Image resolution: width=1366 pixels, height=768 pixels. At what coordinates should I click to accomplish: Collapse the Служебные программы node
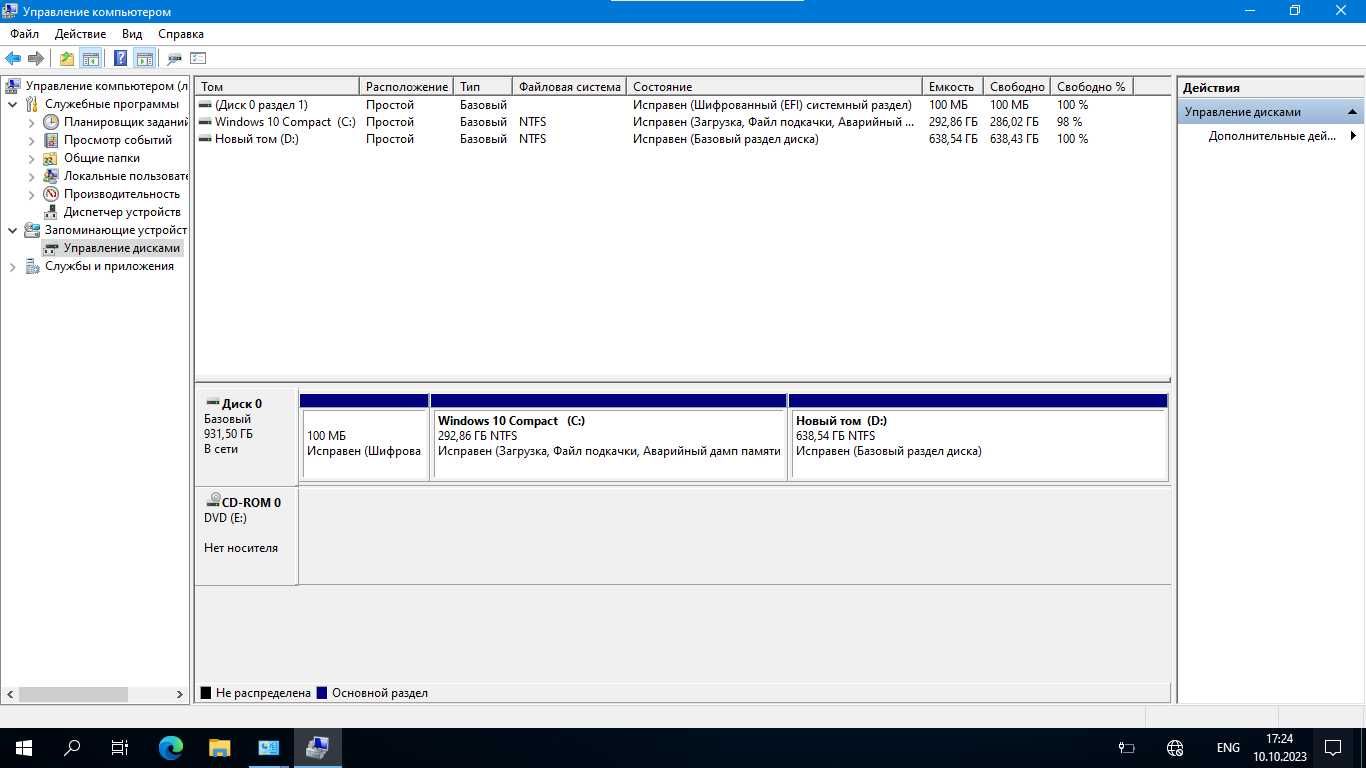[x=13, y=104]
